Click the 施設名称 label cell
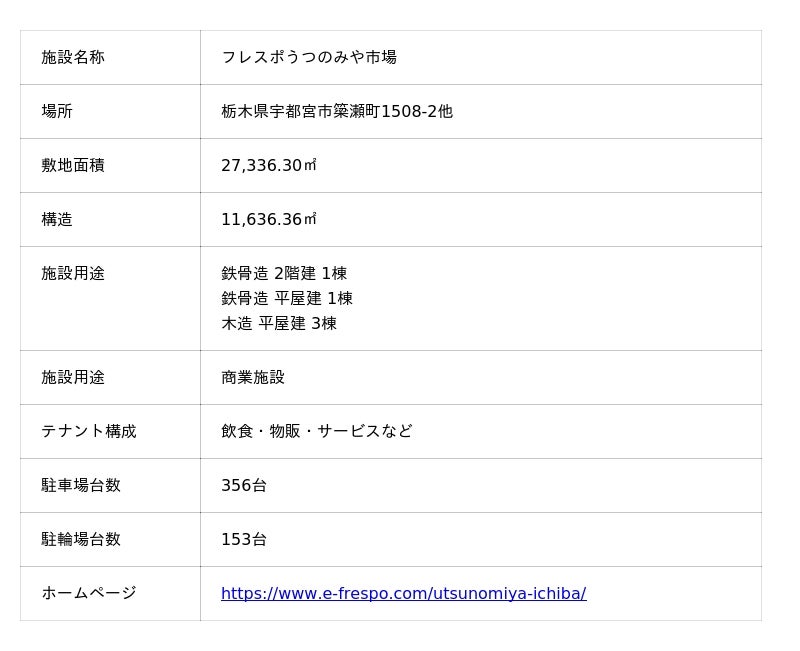The width and height of the screenshot is (800, 651). [x=73, y=57]
